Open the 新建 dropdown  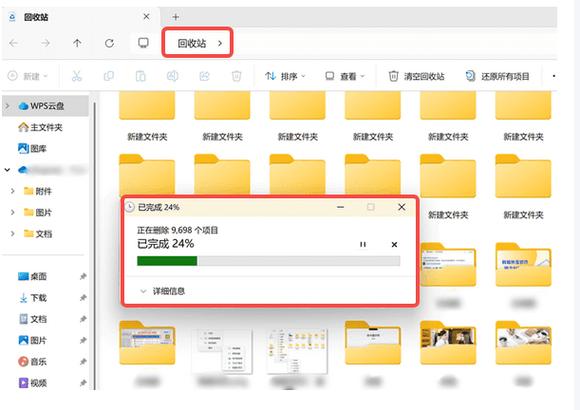pyautogui.click(x=28, y=76)
